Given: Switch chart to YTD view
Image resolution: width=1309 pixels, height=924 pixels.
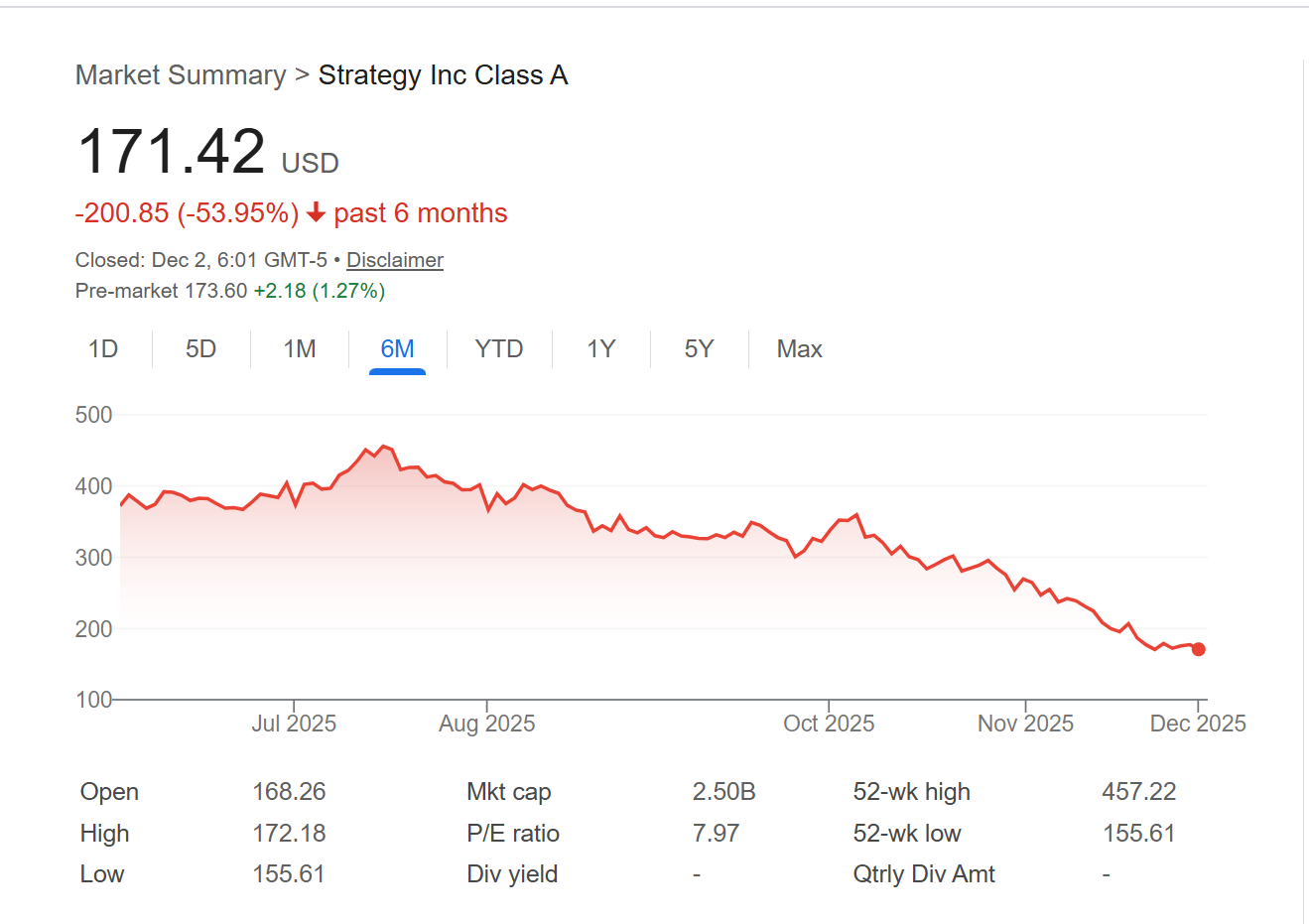Looking at the screenshot, I should [x=498, y=349].
